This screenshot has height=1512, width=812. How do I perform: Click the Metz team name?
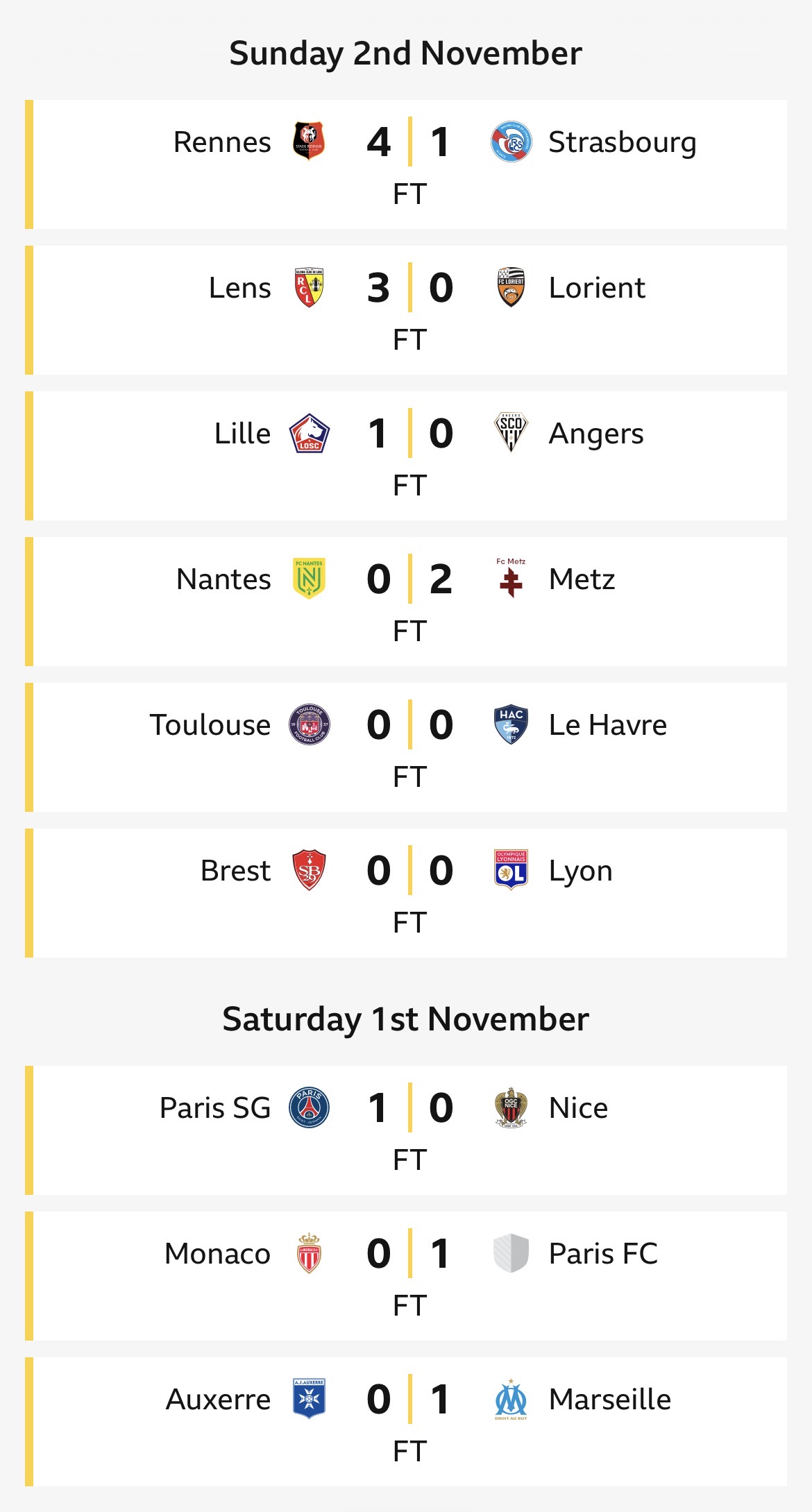coord(582,579)
